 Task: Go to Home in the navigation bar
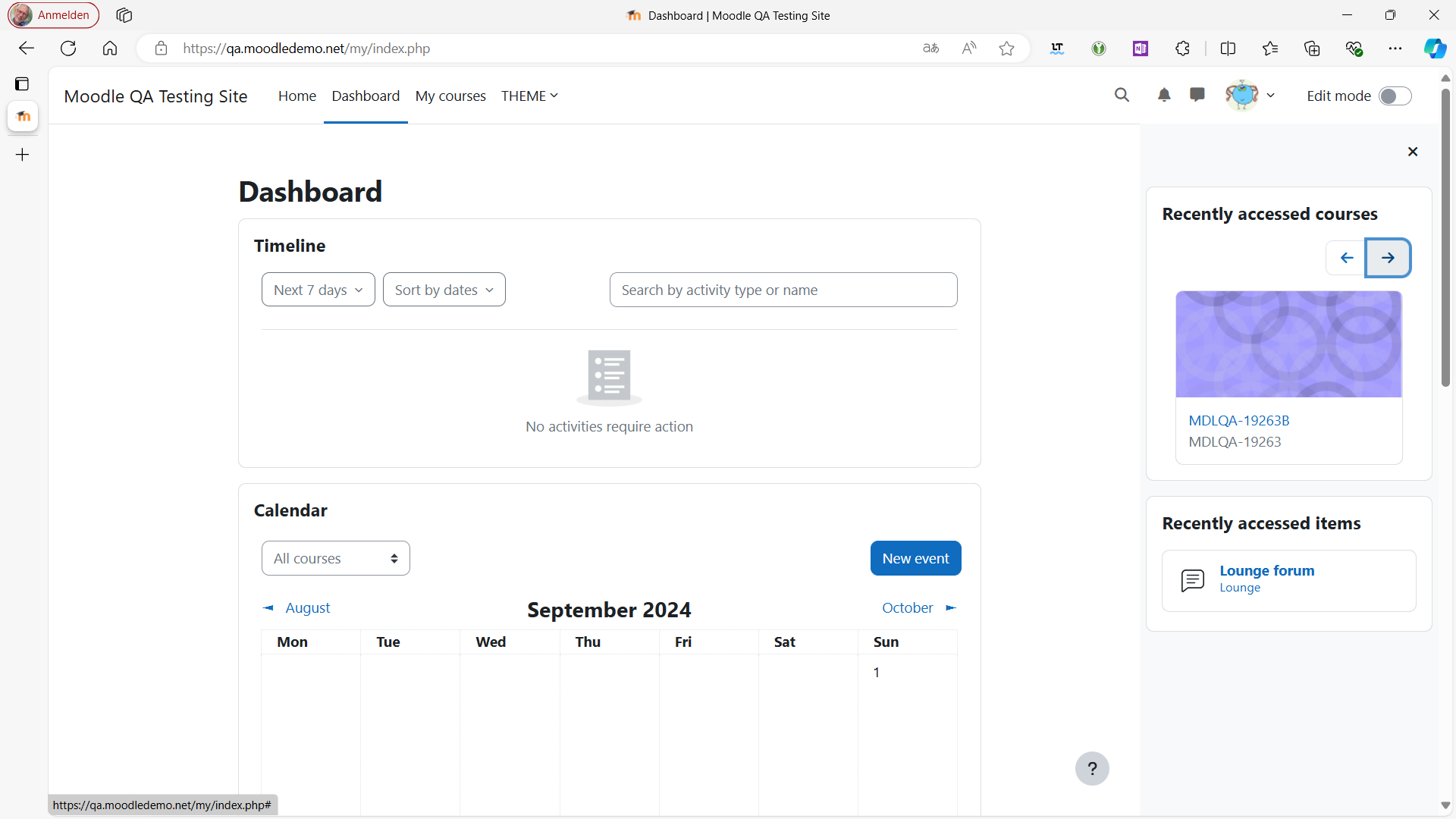(297, 96)
